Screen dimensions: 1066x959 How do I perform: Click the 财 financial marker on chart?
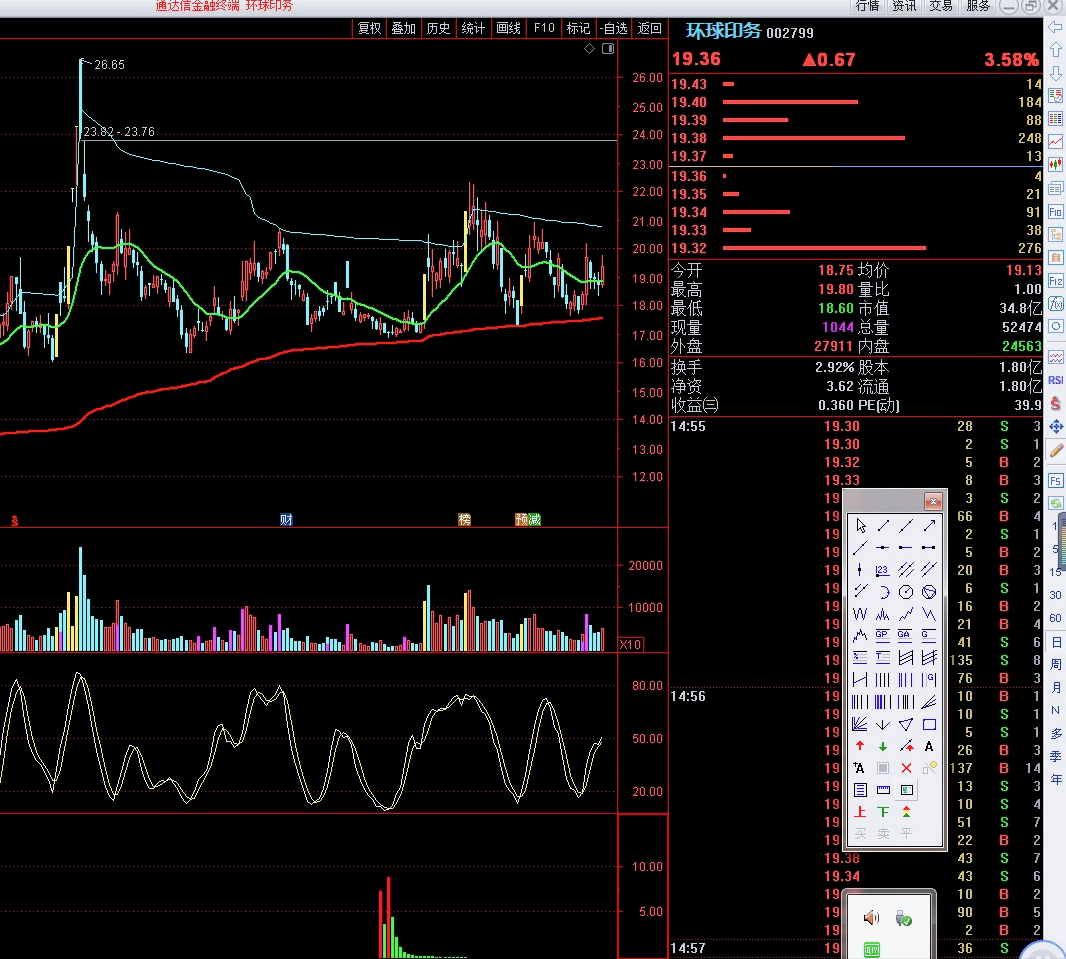click(286, 520)
